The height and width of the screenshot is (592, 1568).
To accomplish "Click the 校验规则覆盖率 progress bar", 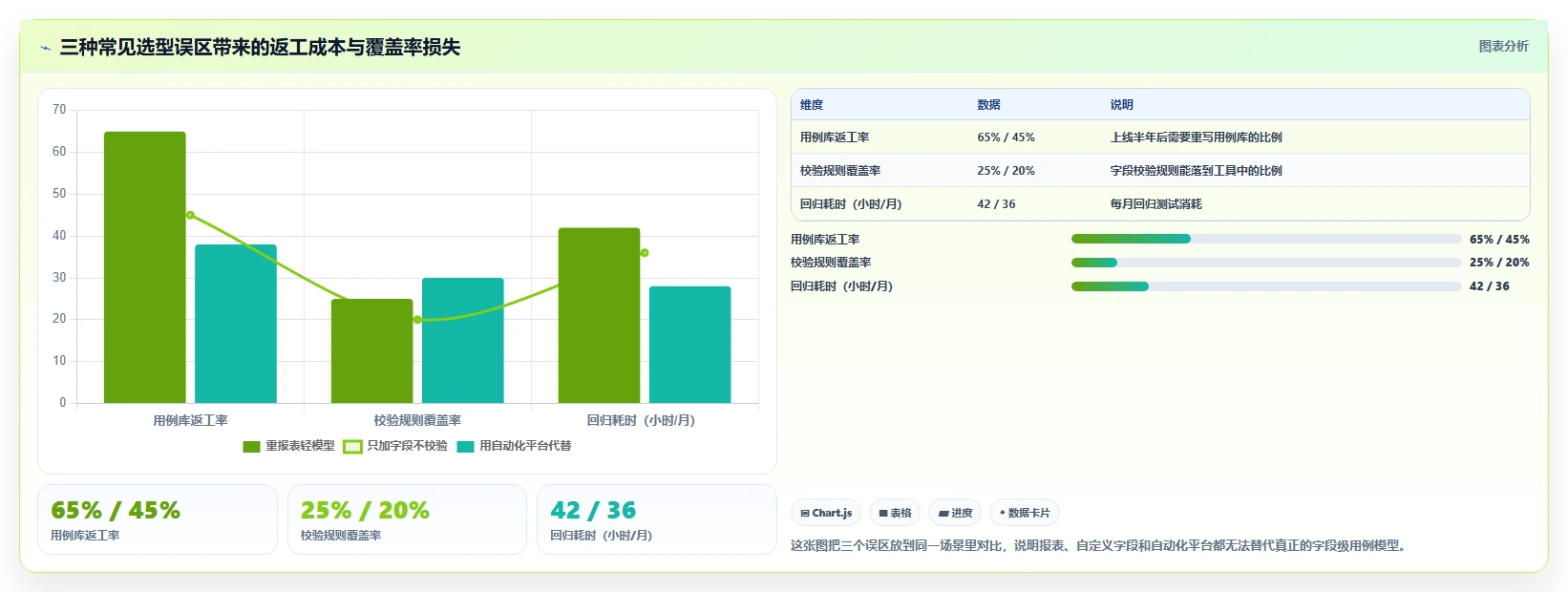I will click(1266, 263).
